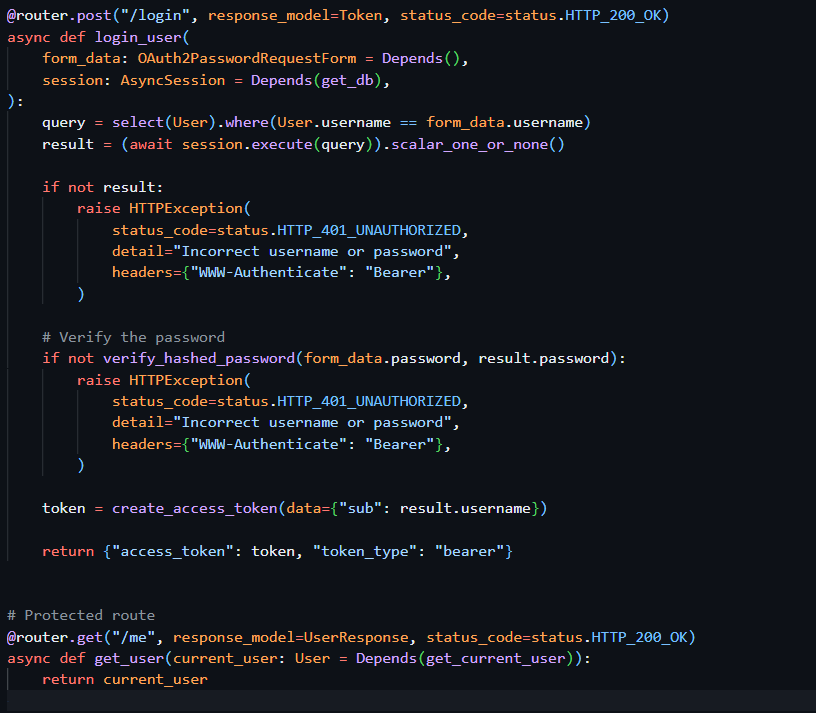Select the AsyncSession type annotation
The image size is (816, 713).
(173, 80)
